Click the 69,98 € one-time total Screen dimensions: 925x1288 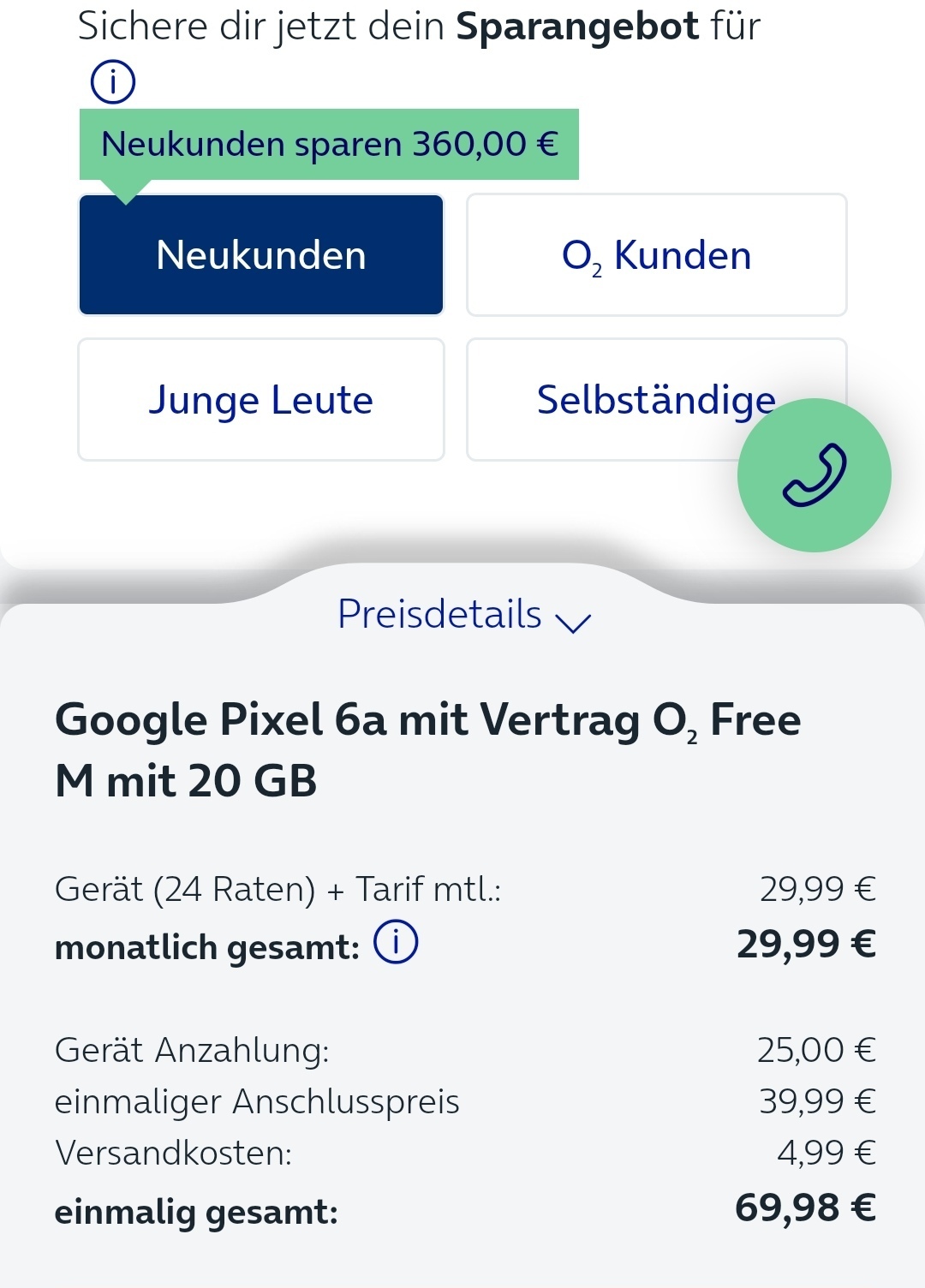coord(806,1207)
